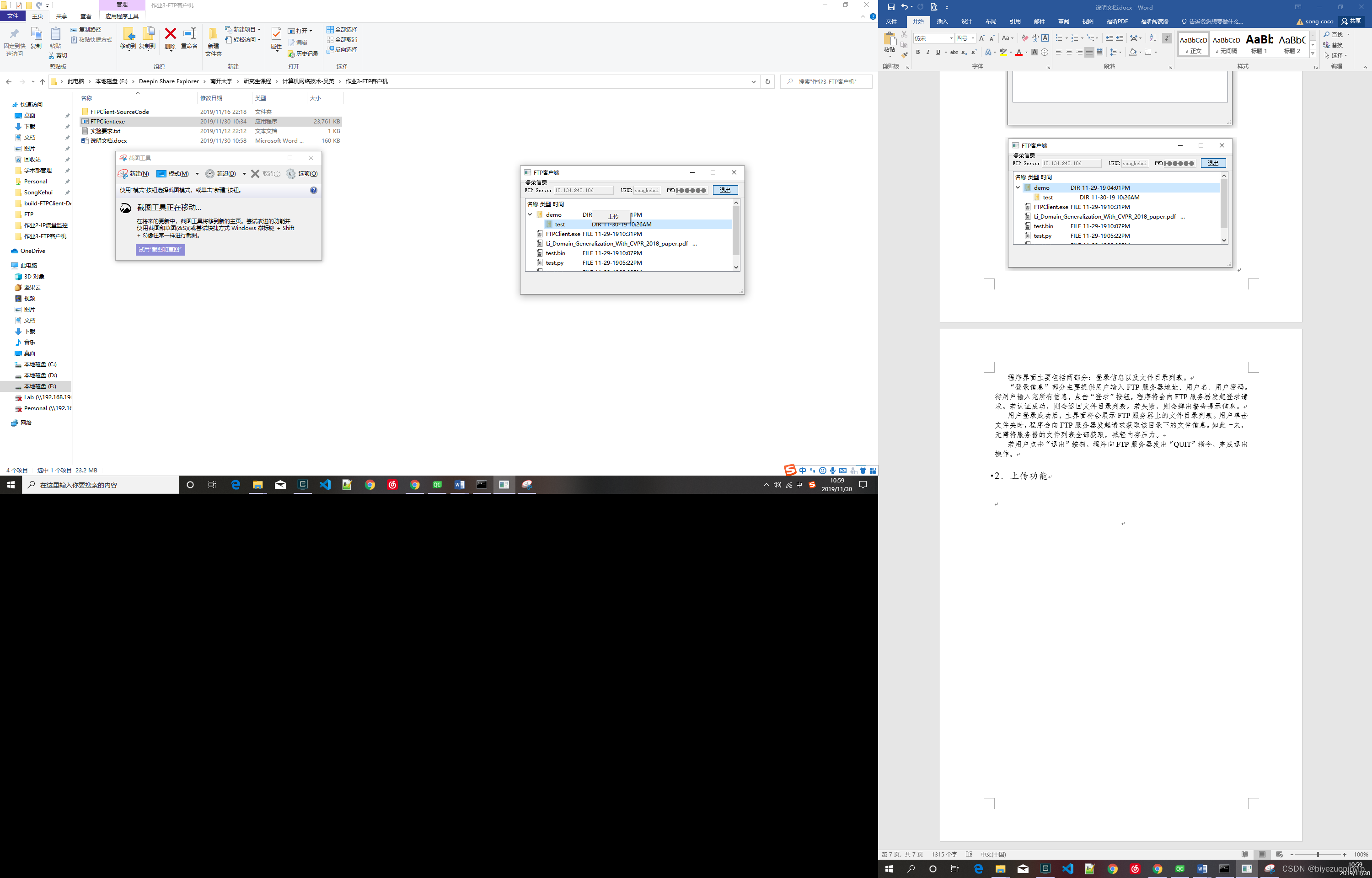
Task: Shrink font size with the smaller A icon
Action: (x=992, y=37)
